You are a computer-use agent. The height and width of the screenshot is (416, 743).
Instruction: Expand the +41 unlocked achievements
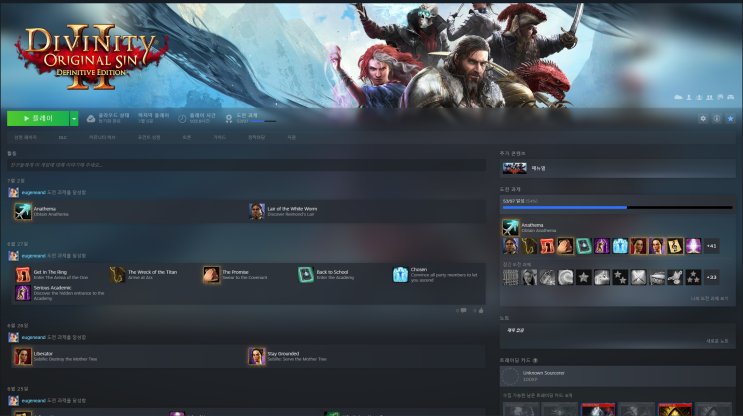pyautogui.click(x=711, y=246)
